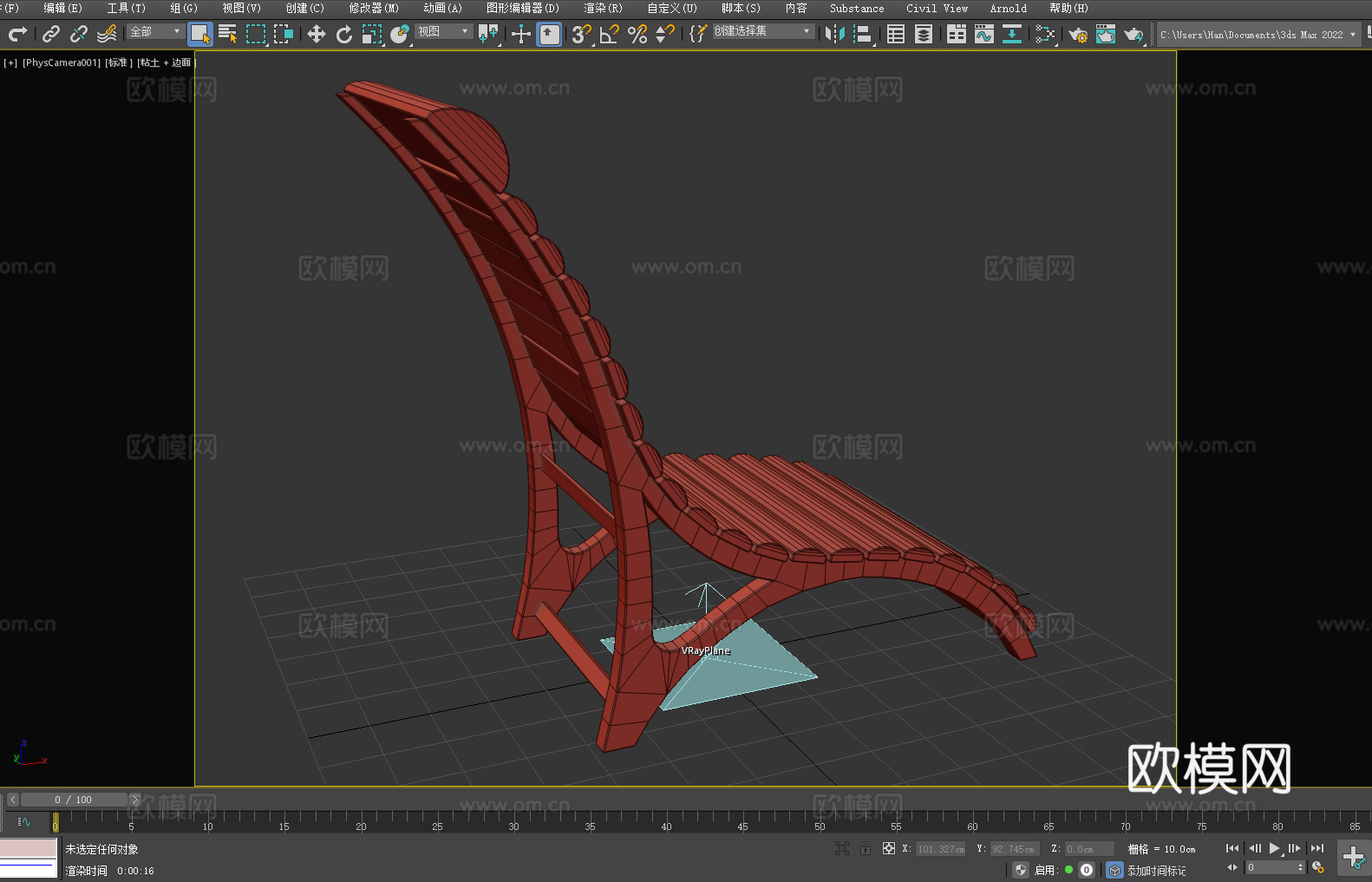Toggle Scene Explorer icon
Viewport: 1372px width, 882px height.
click(896, 35)
